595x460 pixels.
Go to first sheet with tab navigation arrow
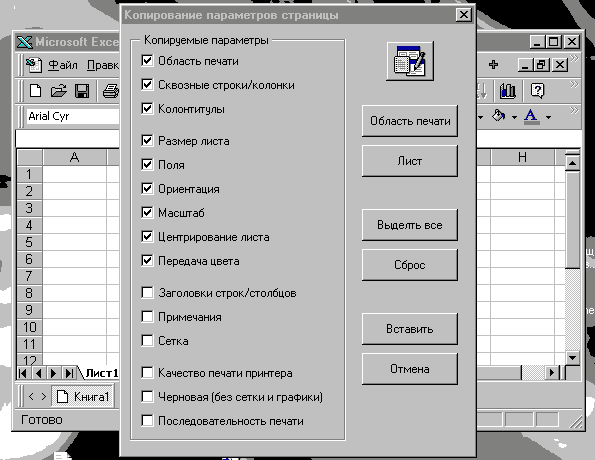tap(23, 373)
